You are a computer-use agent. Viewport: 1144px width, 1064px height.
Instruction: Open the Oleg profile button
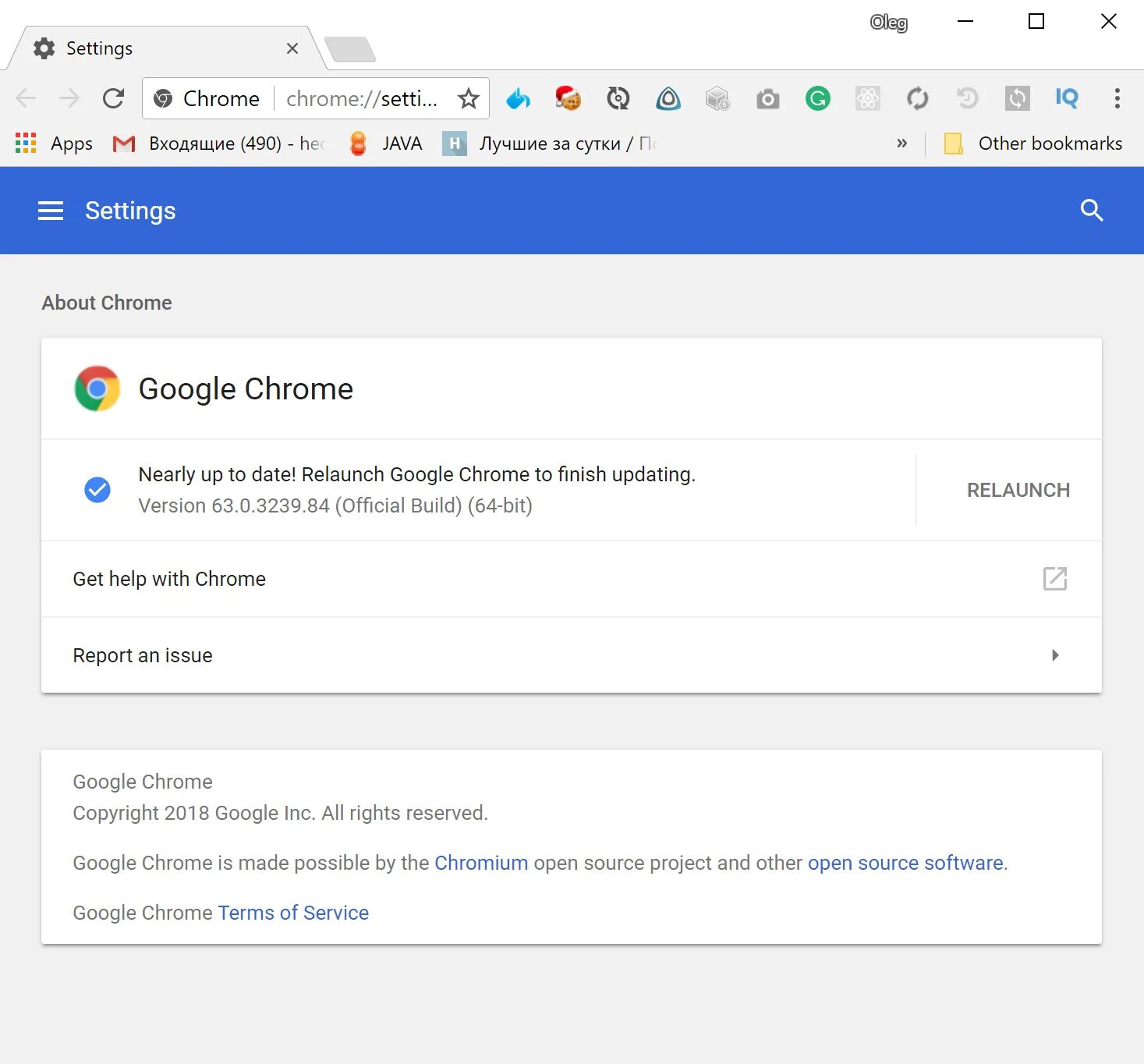[889, 23]
